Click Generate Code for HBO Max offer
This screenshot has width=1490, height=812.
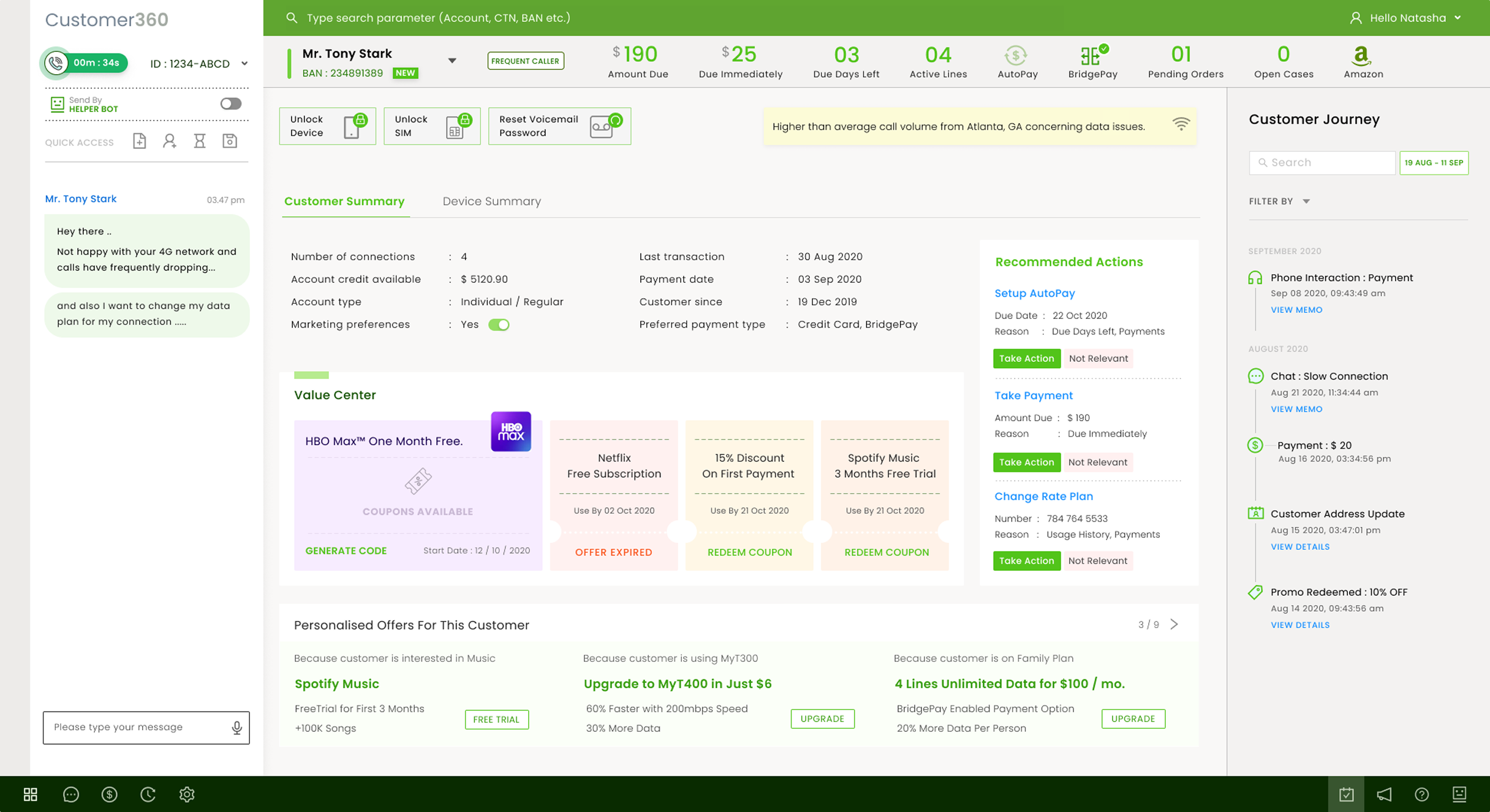click(346, 551)
